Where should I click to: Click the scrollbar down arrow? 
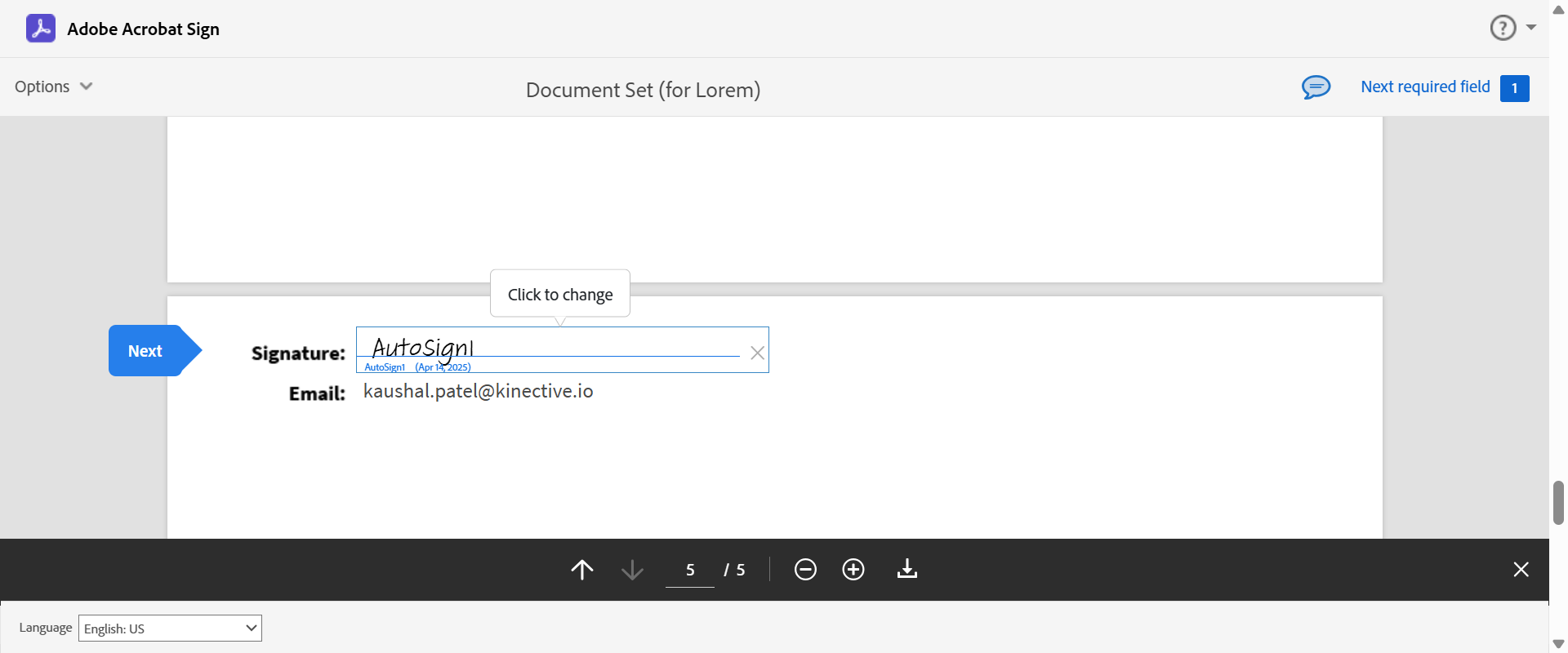(1558, 644)
